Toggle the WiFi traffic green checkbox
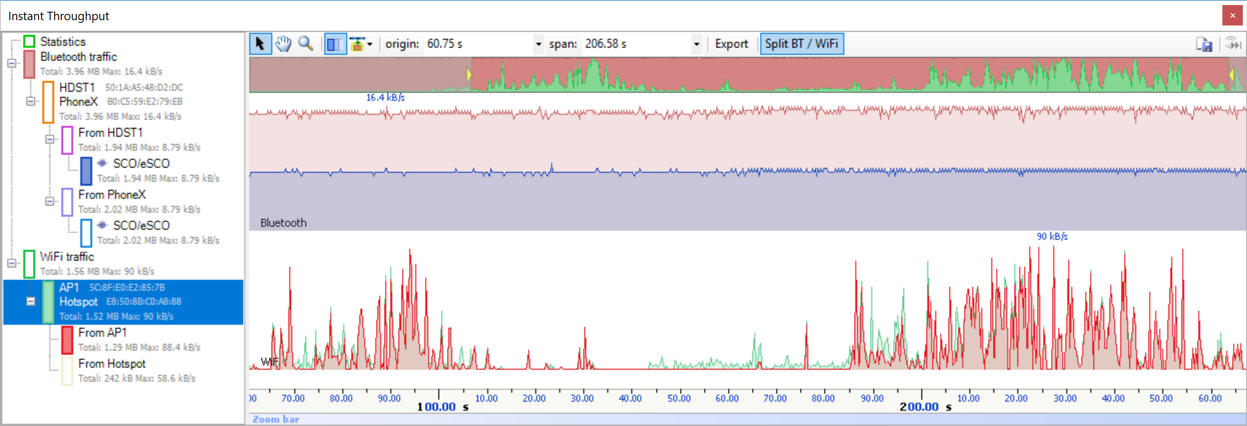Screen dimensions: 1247x426 pos(29,264)
